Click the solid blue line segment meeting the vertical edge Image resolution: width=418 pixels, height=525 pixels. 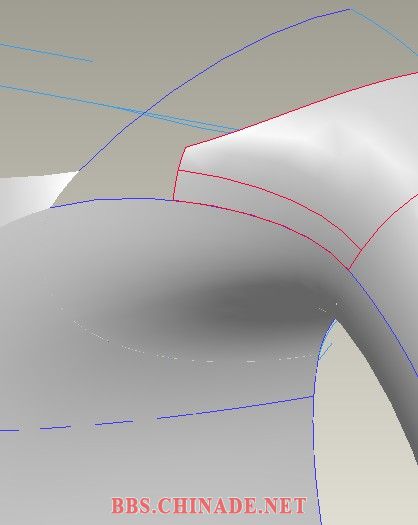click(234, 407)
